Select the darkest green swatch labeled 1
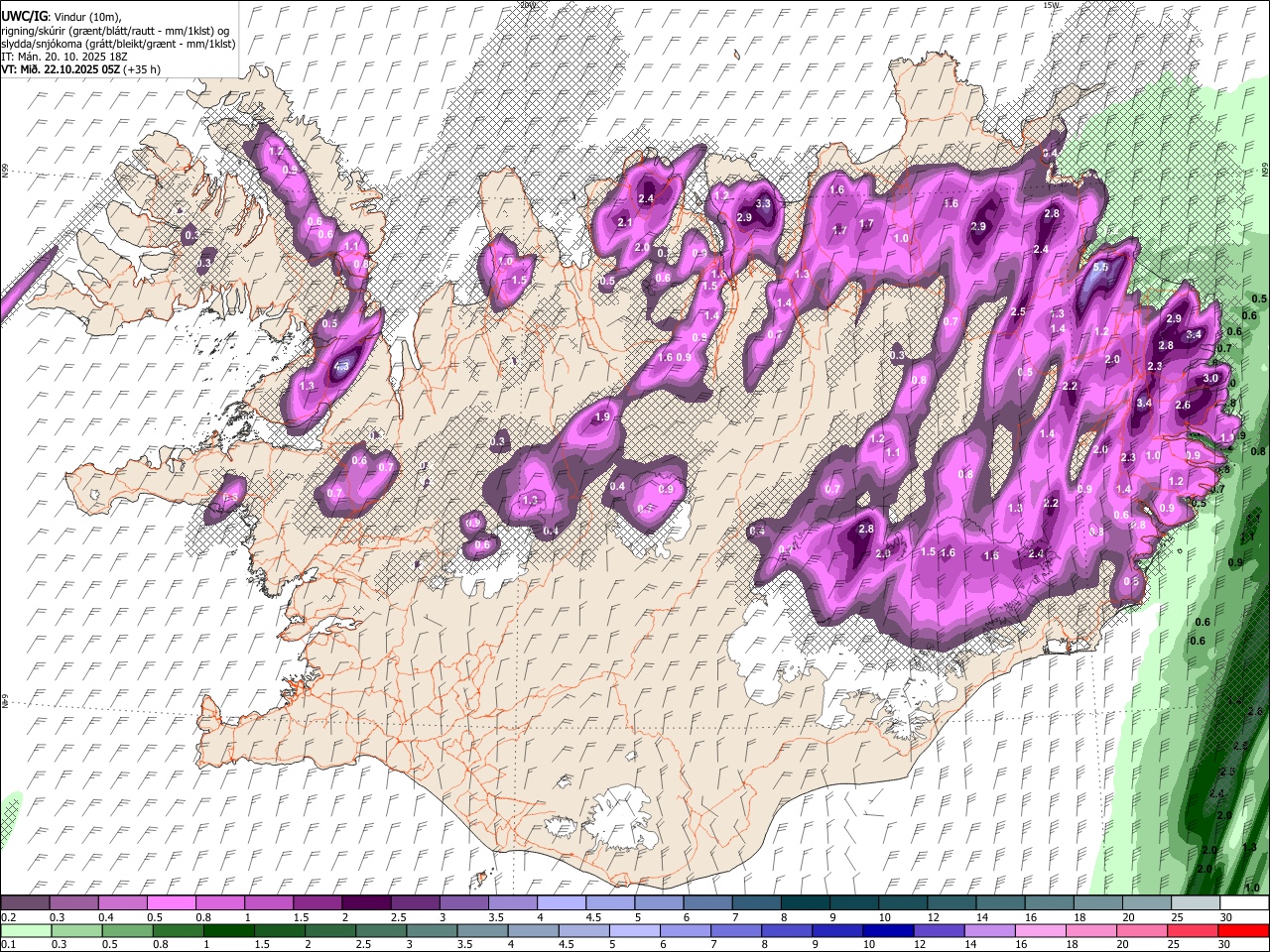The height and width of the screenshot is (952, 1270). tap(228, 931)
